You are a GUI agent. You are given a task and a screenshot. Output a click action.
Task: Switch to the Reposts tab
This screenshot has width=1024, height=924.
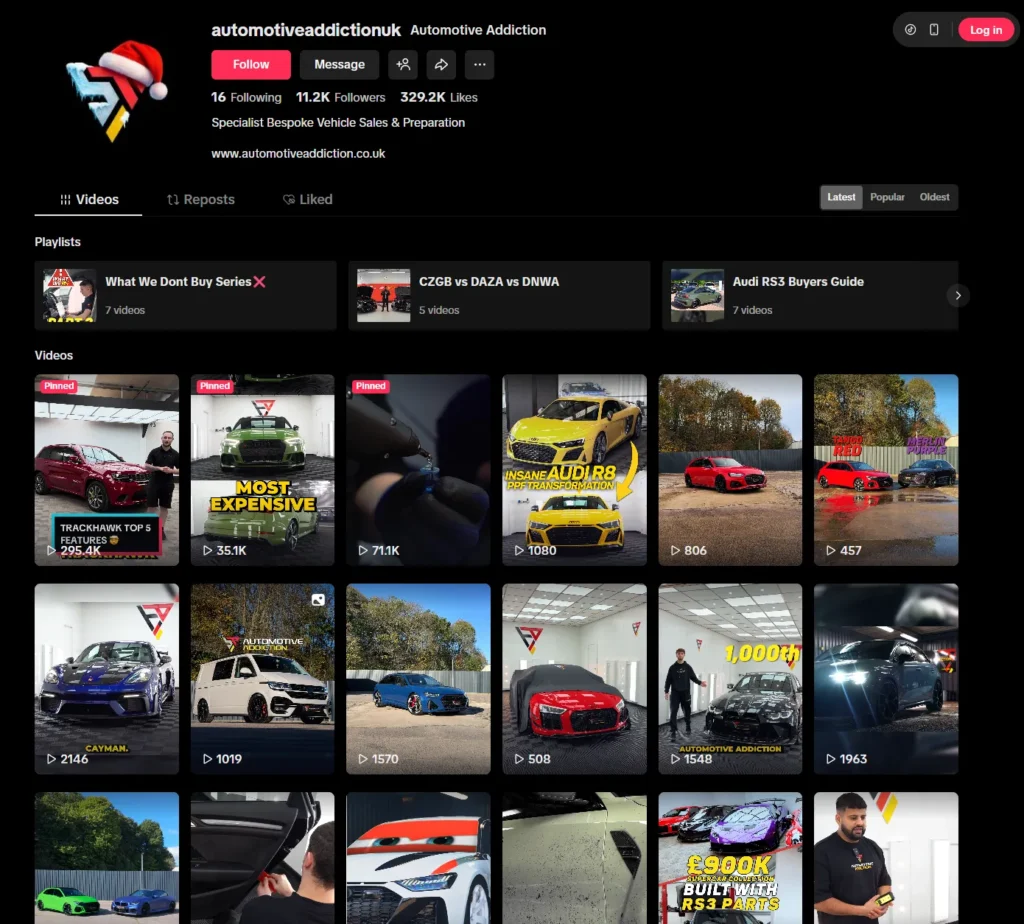pos(200,199)
